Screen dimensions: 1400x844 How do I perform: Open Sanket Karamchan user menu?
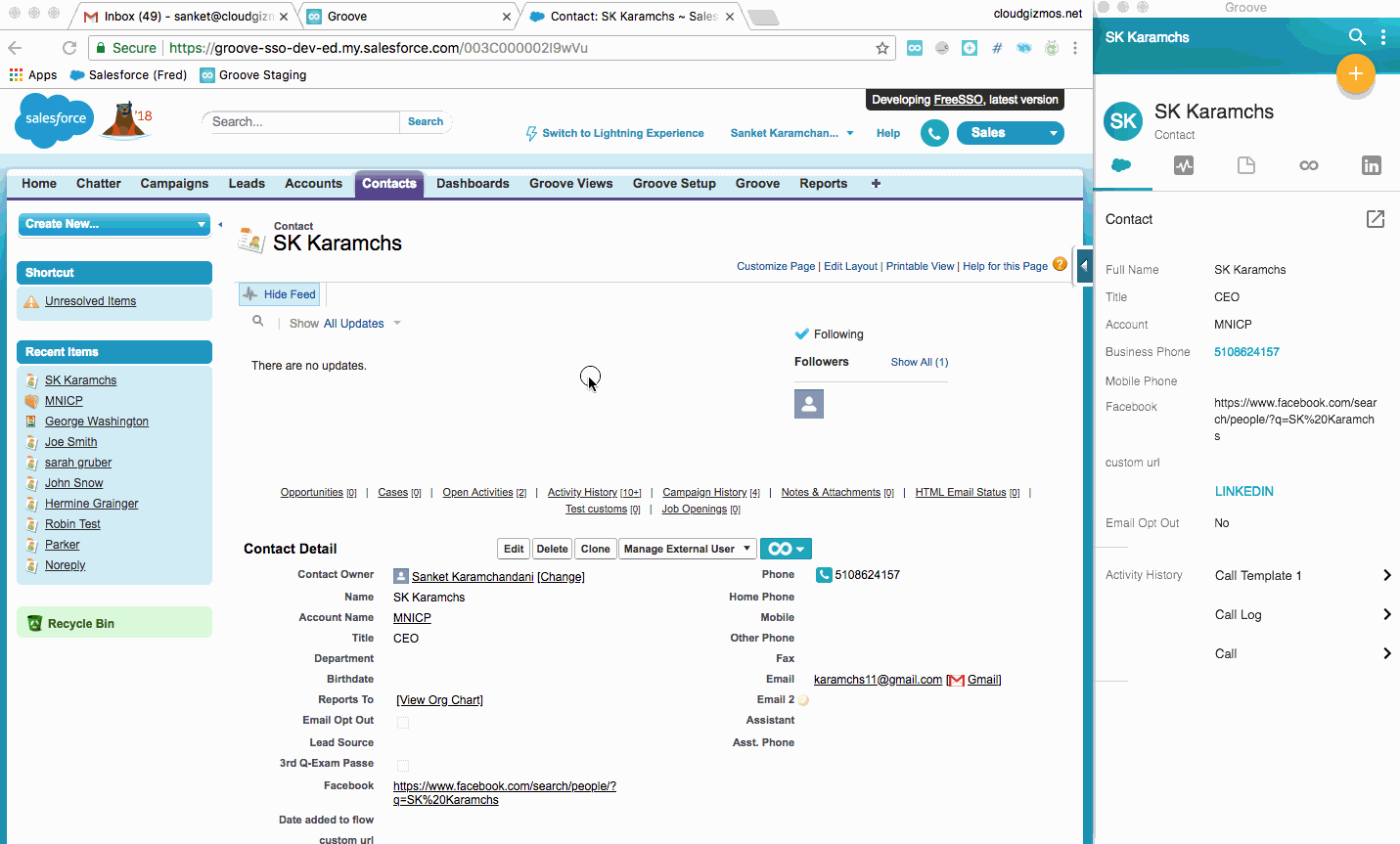click(x=792, y=133)
